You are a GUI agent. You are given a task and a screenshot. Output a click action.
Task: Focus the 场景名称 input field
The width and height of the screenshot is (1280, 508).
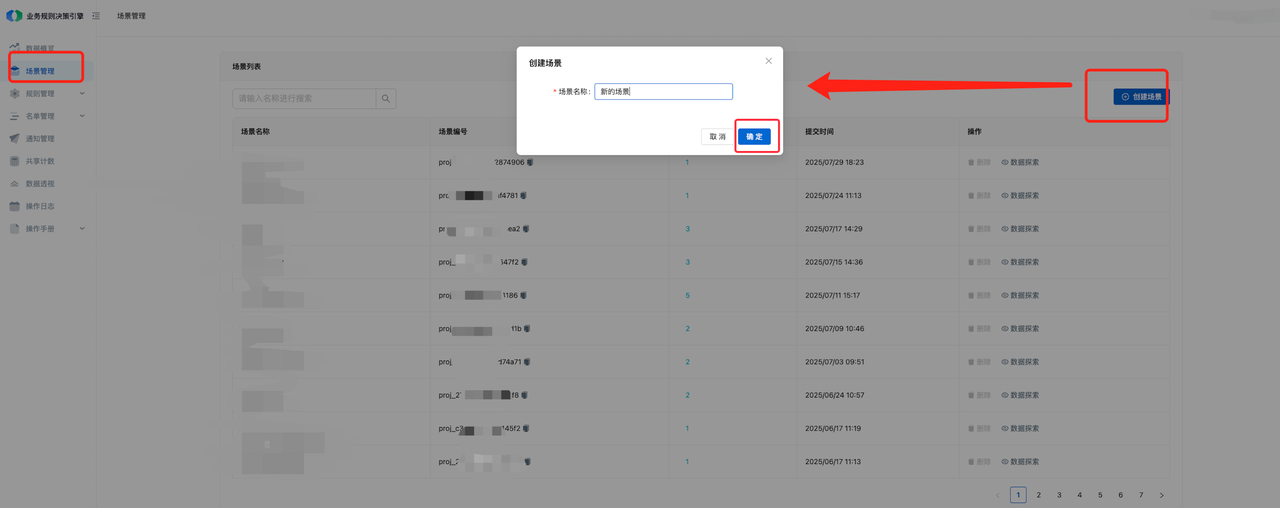(x=663, y=91)
